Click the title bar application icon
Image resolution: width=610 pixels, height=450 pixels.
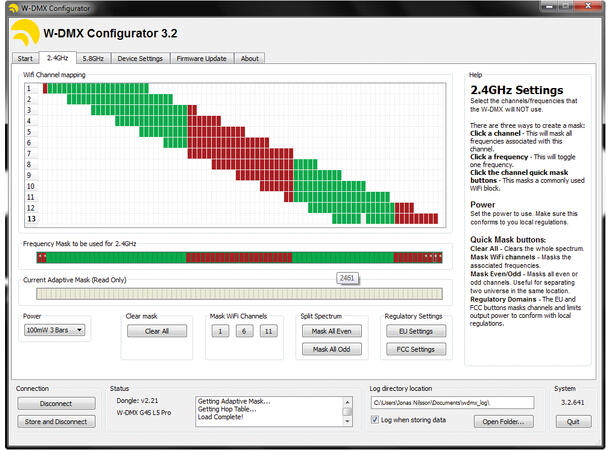(x=11, y=7)
